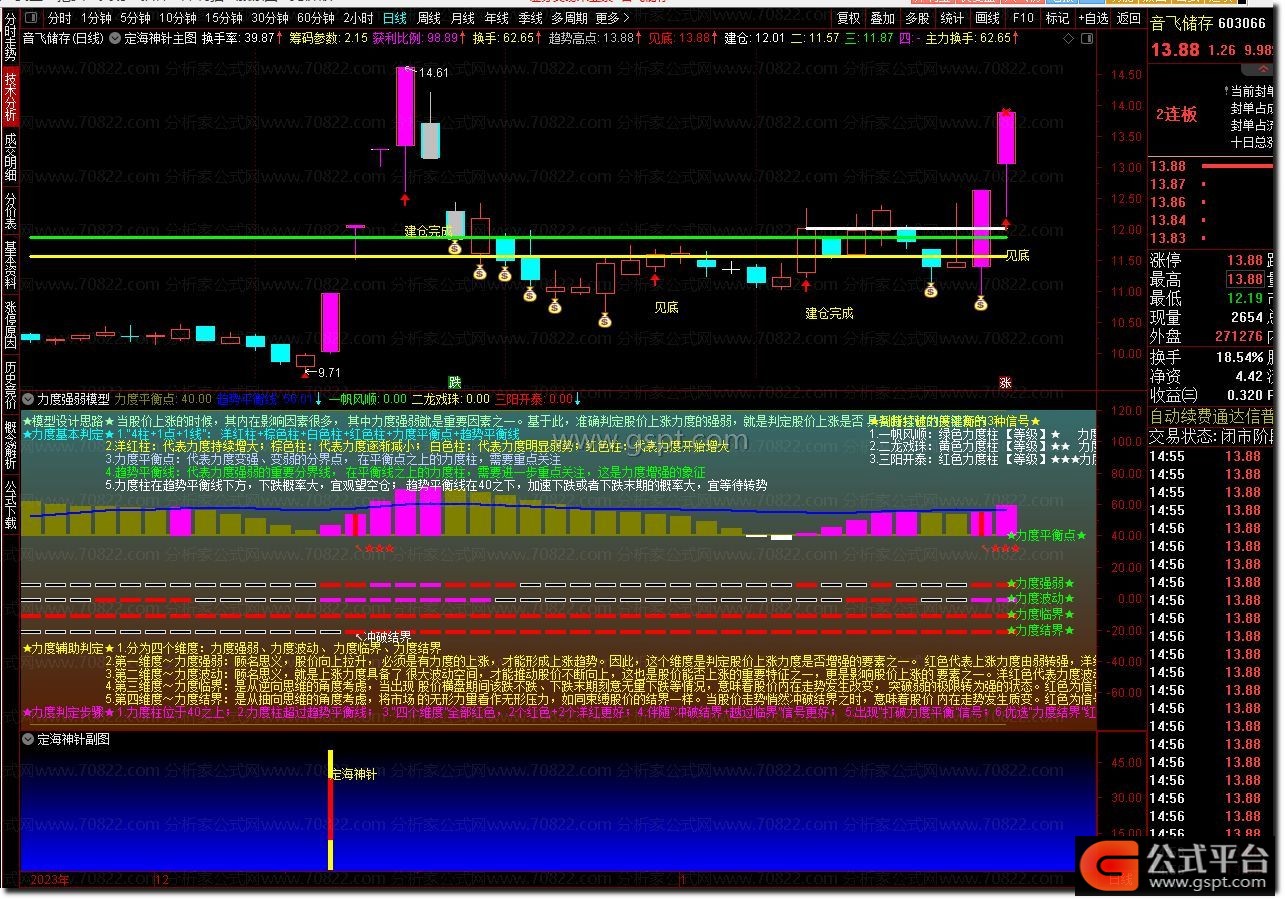Click the 2连板 limit-up badge
Screen dimensions: 1285x899
coord(1176,114)
